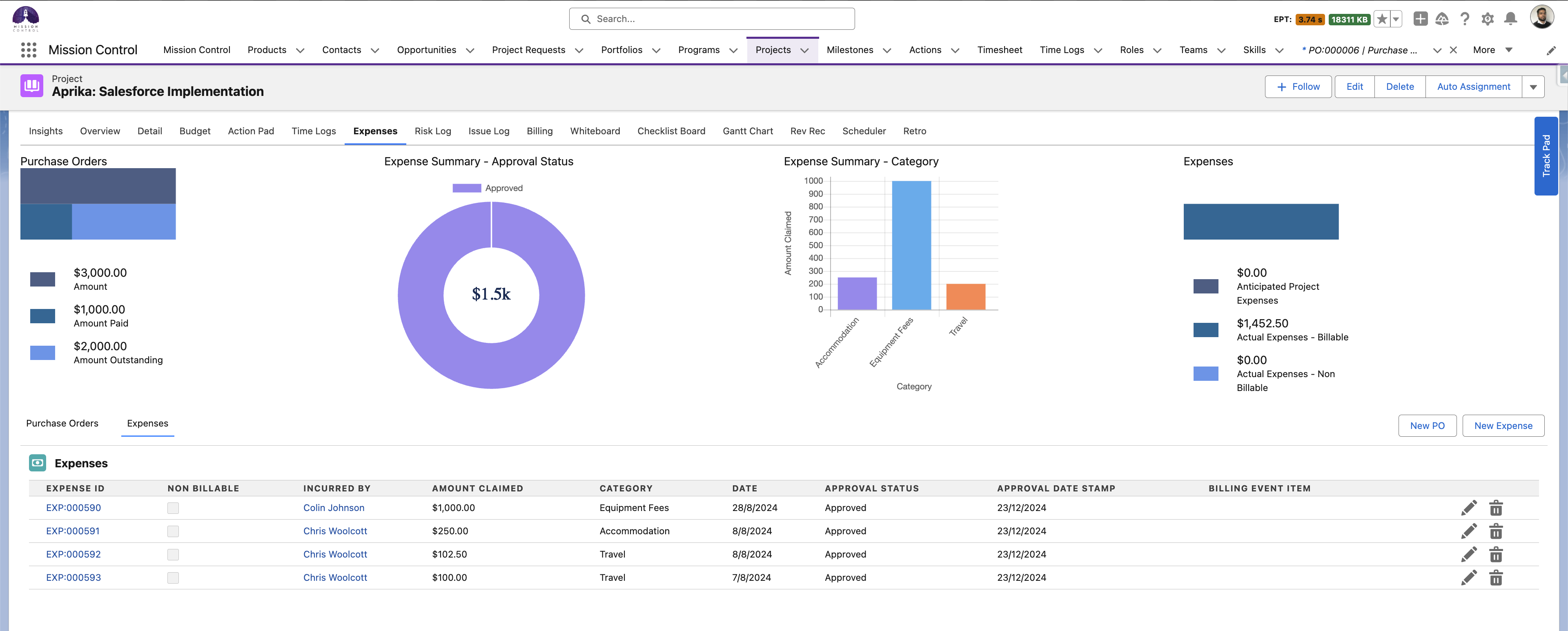Switch to the Budget tab
This screenshot has width=1568, height=631.
coord(195,131)
